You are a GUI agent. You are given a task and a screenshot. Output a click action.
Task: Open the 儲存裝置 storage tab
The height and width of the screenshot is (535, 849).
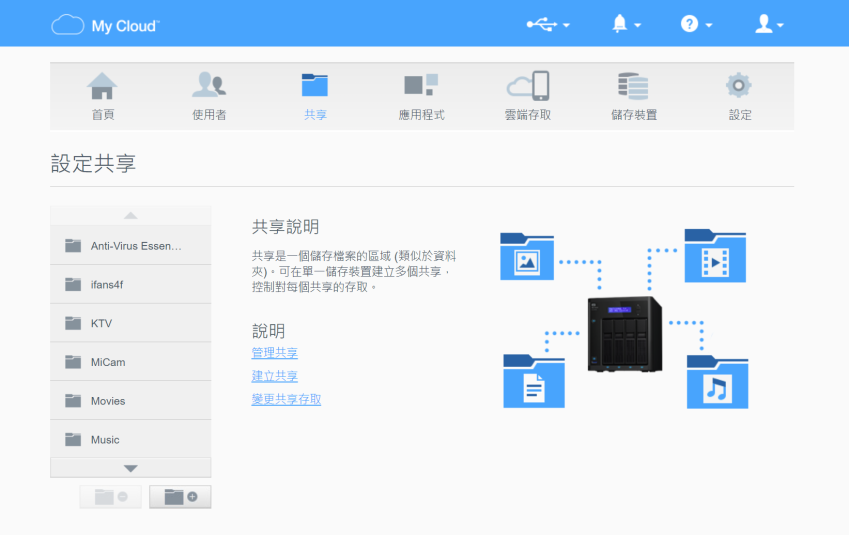pos(634,96)
